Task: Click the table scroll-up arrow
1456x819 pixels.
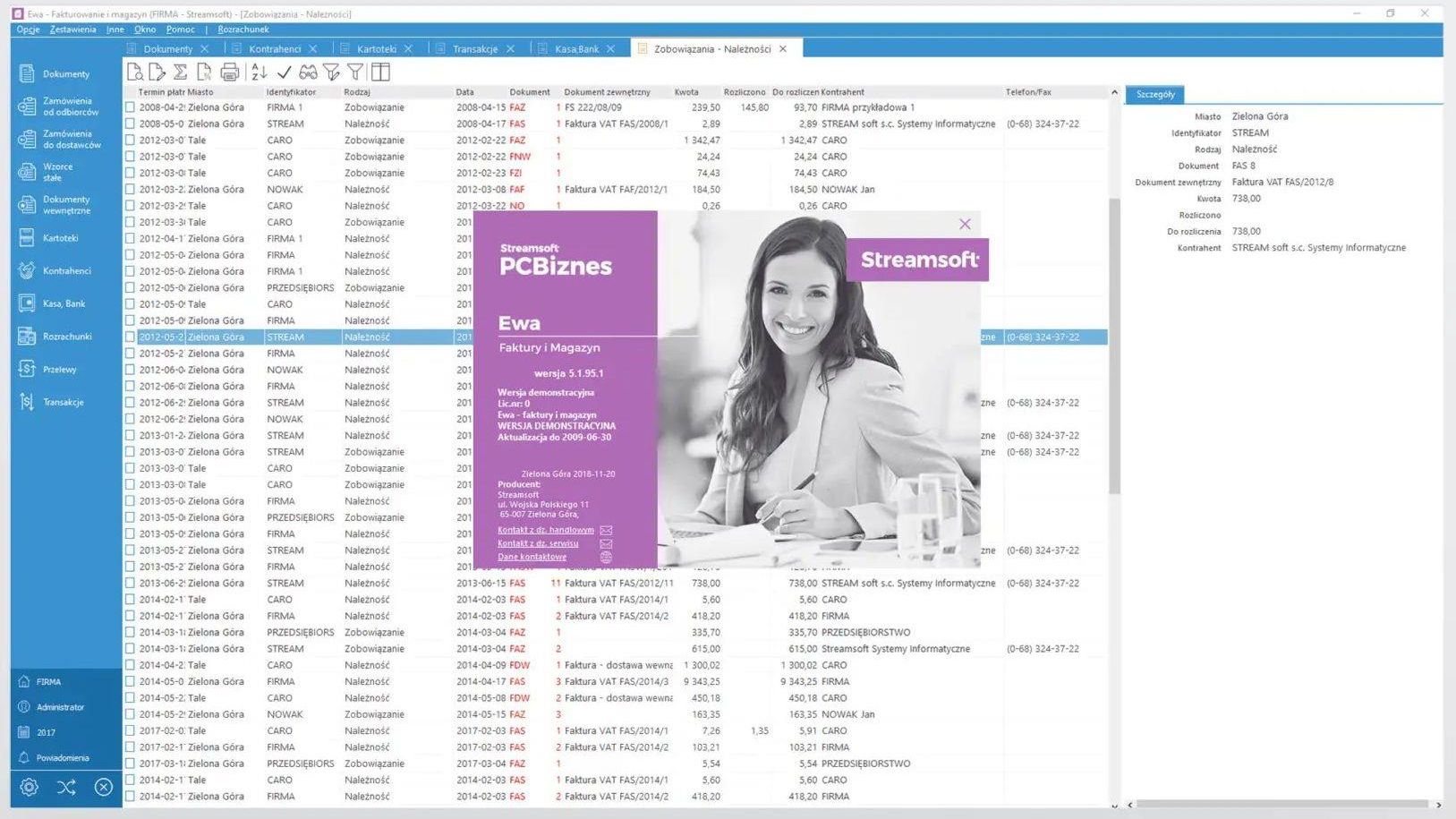Action: (x=1114, y=92)
